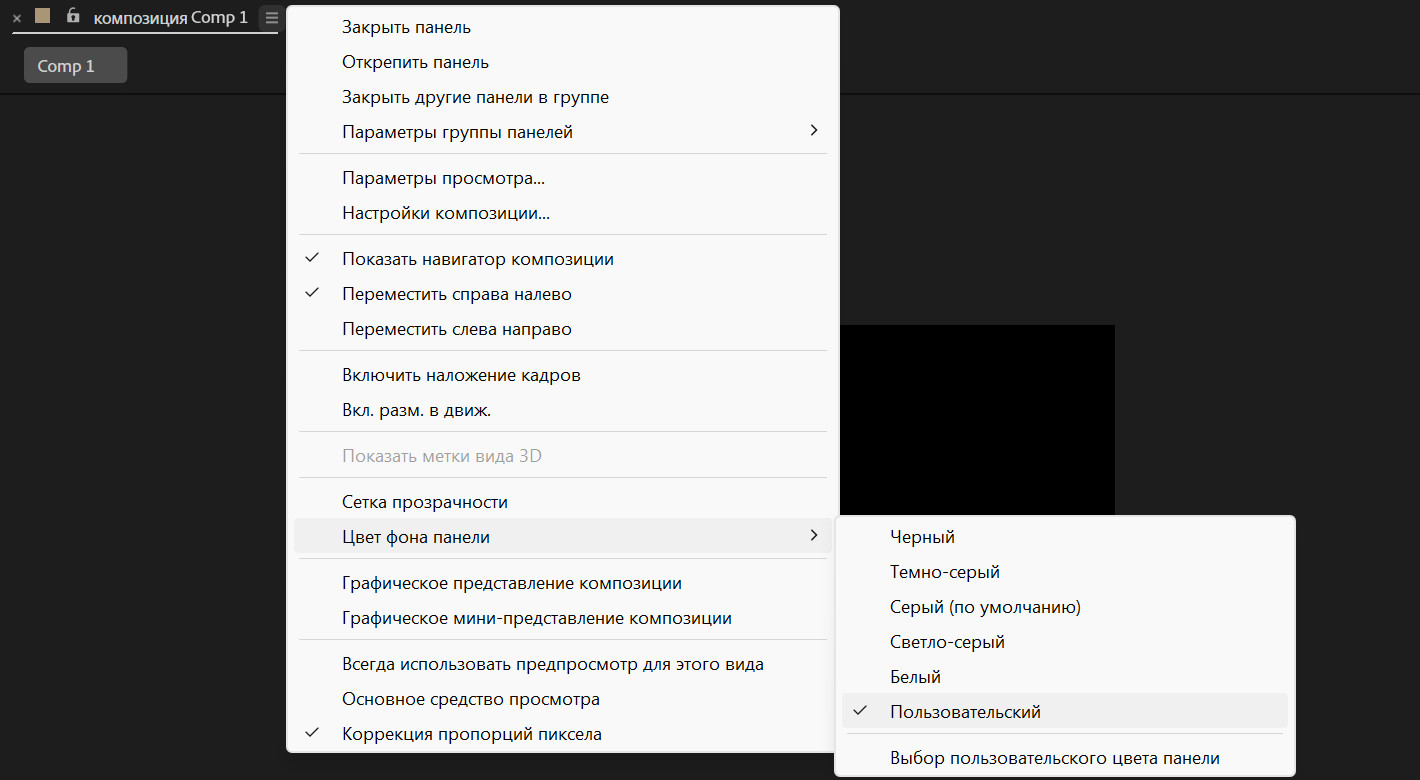Viewport: 1420px width, 780px height.
Task: Toggle Коррекция пропорций пиксела option
Action: point(471,734)
